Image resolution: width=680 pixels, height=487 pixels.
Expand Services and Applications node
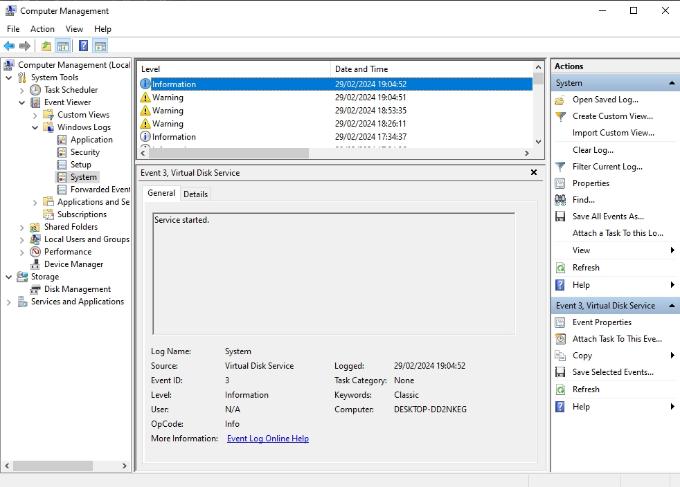(9, 302)
